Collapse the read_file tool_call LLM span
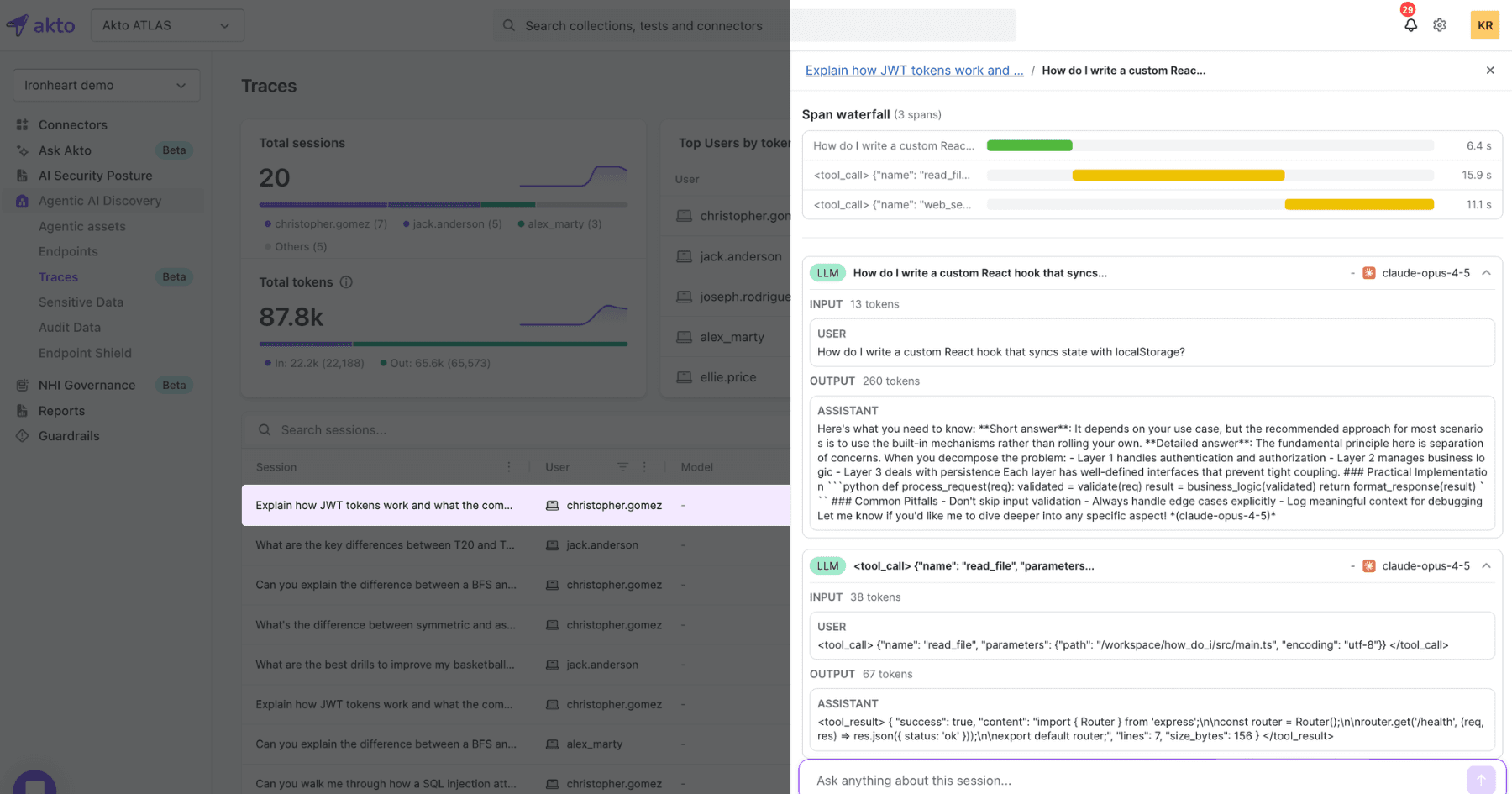This screenshot has width=1512, height=794. [1487, 566]
